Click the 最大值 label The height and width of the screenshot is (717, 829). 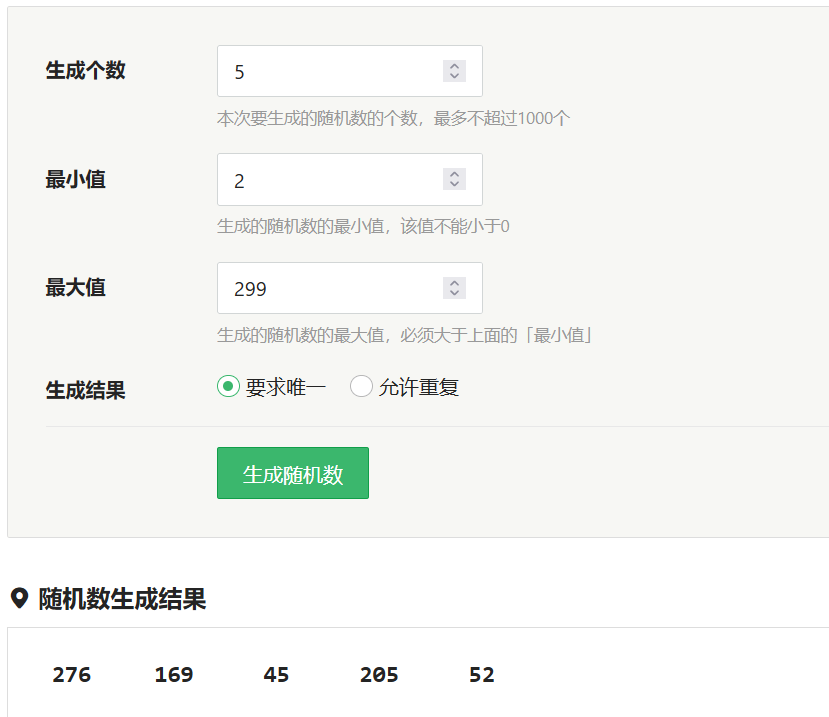pyautogui.click(x=76, y=288)
